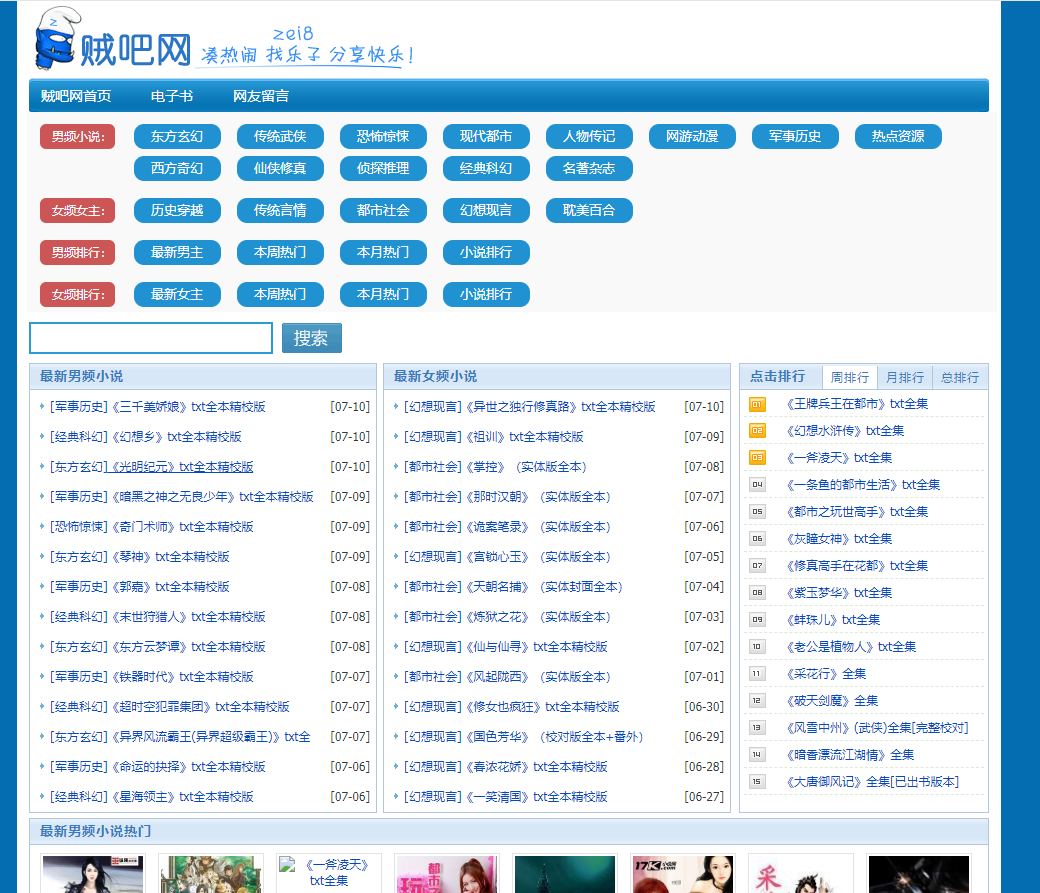Screen dimensions: 1040x893
Task: Select the 东方玄幻 category button
Action: coord(177,137)
